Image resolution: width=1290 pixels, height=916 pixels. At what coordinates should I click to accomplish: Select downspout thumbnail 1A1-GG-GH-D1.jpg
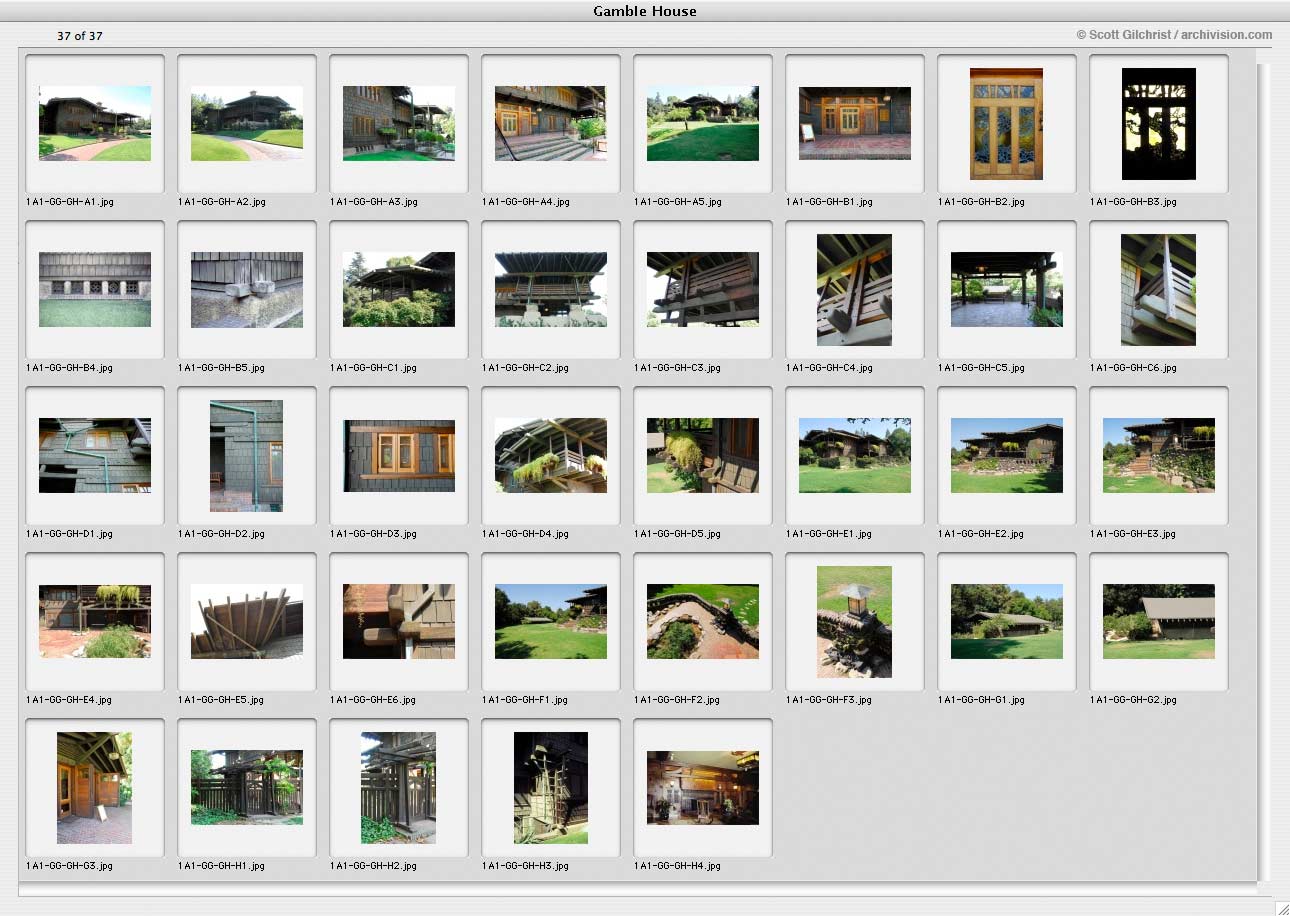click(95, 455)
